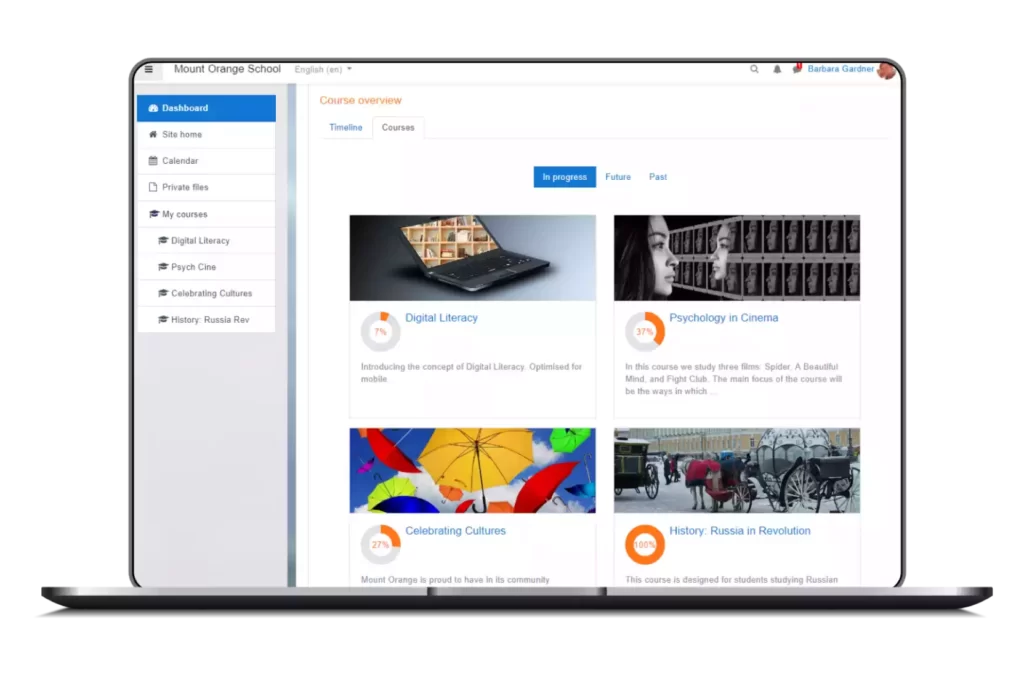Open the Psychology in Cinema course link
The width and height of the screenshot is (1024, 675).
[723, 318]
